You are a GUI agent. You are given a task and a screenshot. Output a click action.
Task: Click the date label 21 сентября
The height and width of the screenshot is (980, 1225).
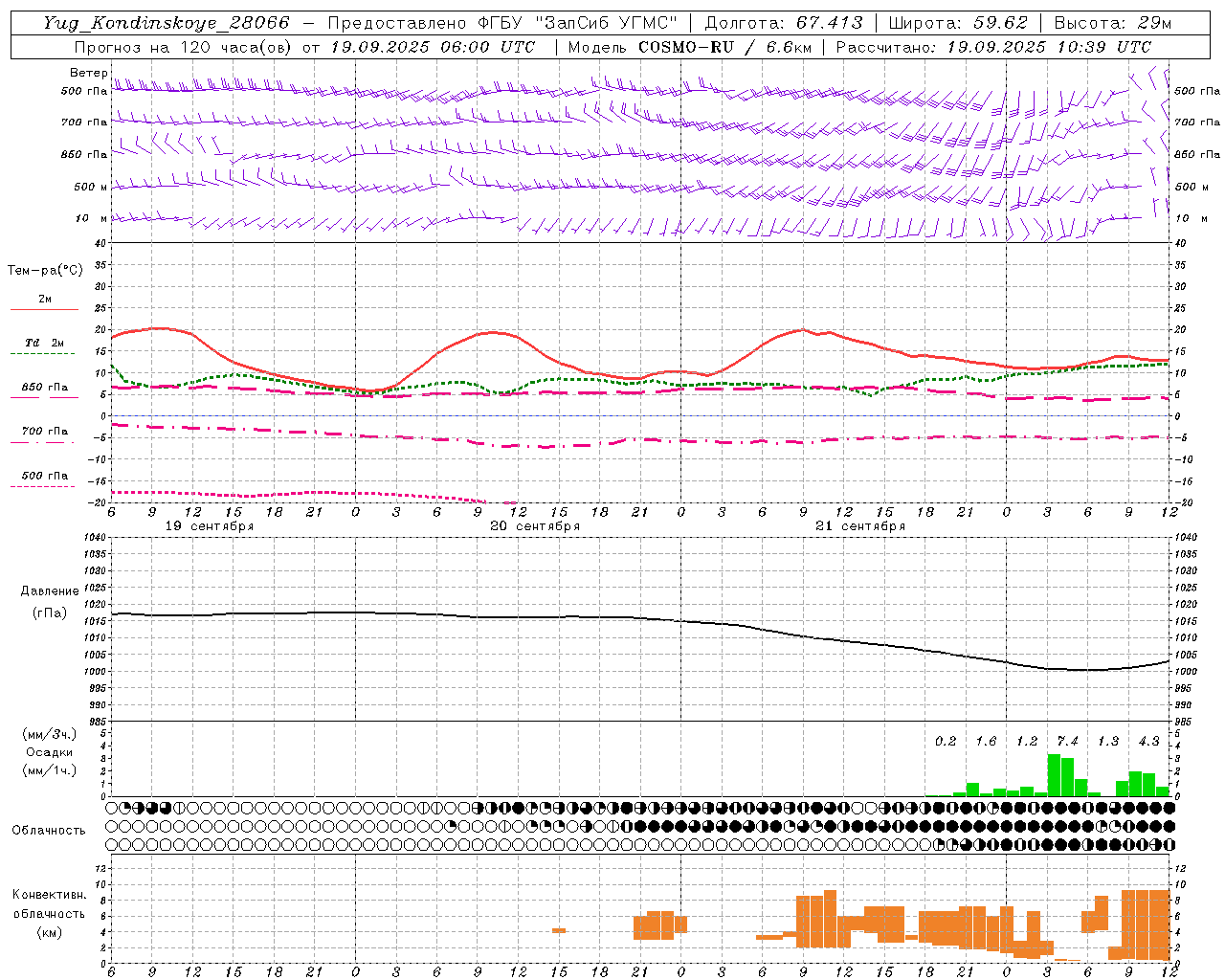click(860, 526)
